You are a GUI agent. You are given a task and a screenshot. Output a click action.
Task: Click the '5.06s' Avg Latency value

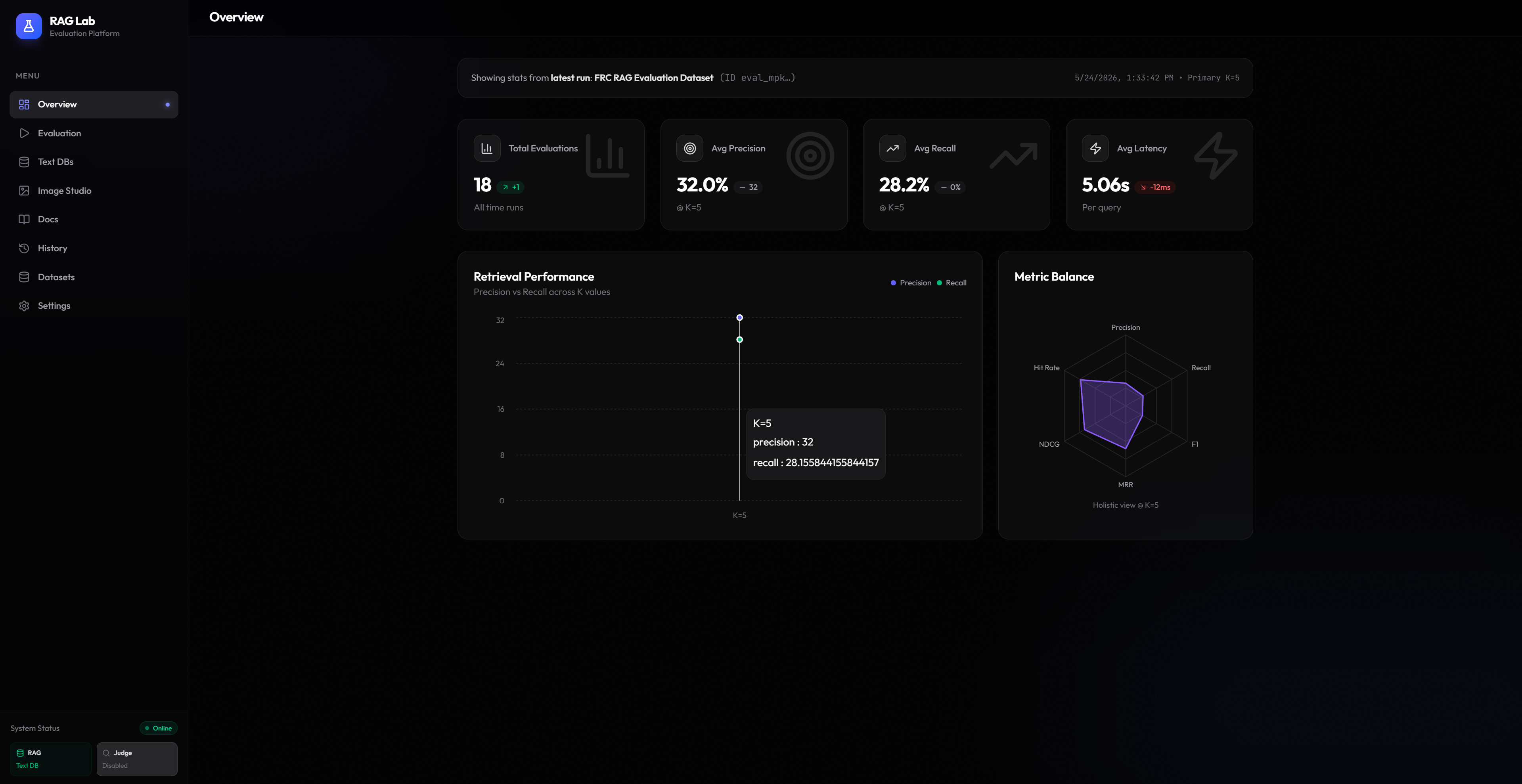tap(1105, 185)
